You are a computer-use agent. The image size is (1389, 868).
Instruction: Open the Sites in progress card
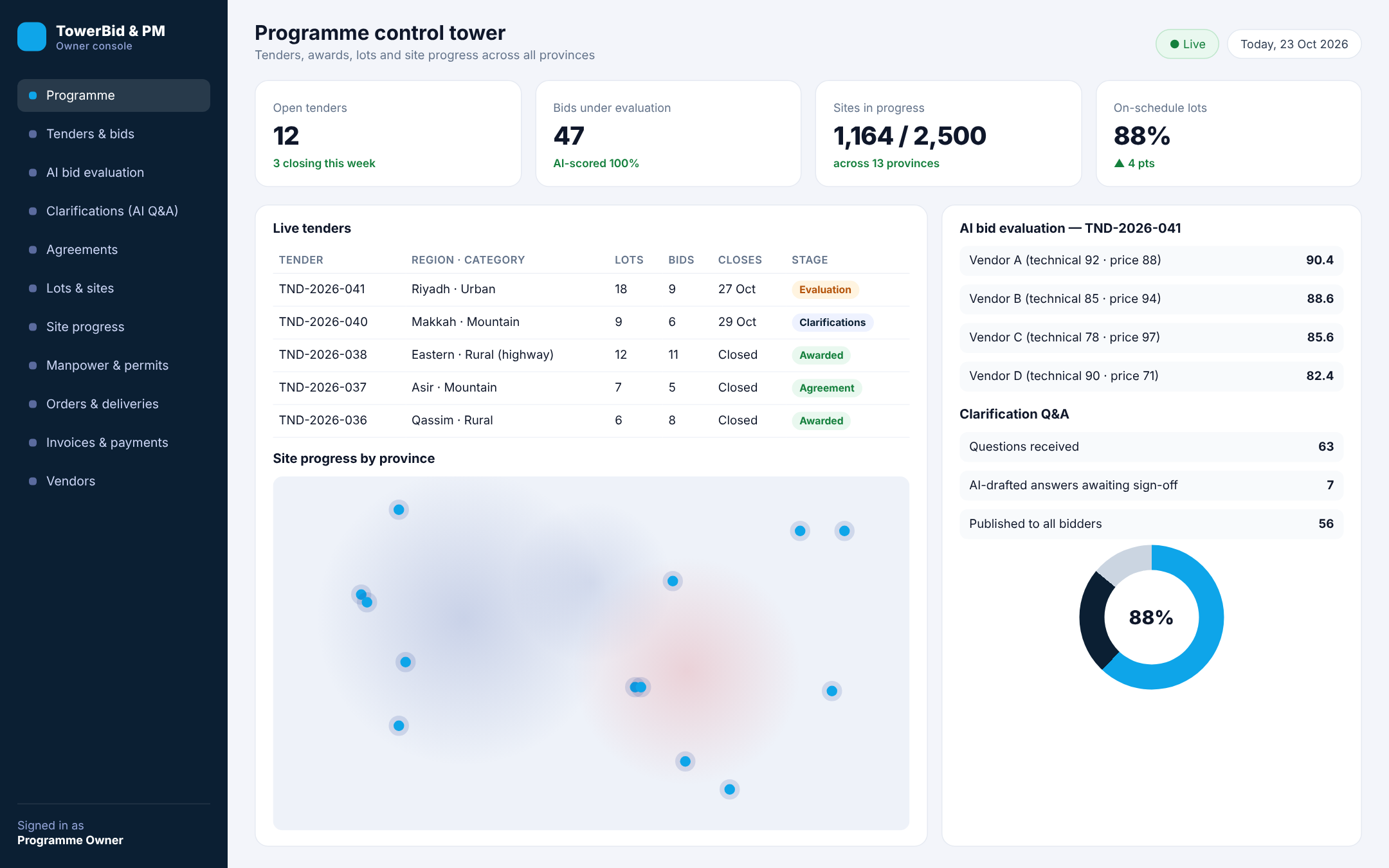click(949, 134)
